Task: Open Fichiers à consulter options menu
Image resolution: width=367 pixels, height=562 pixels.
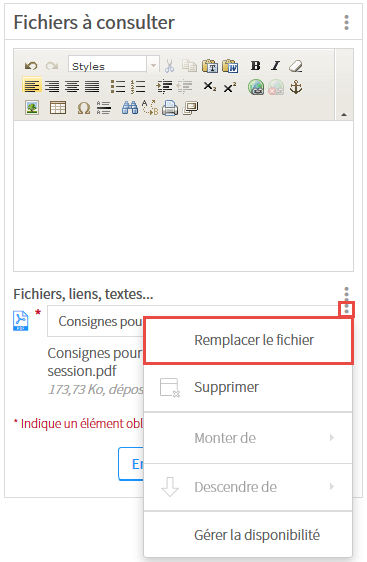Action: click(x=346, y=23)
